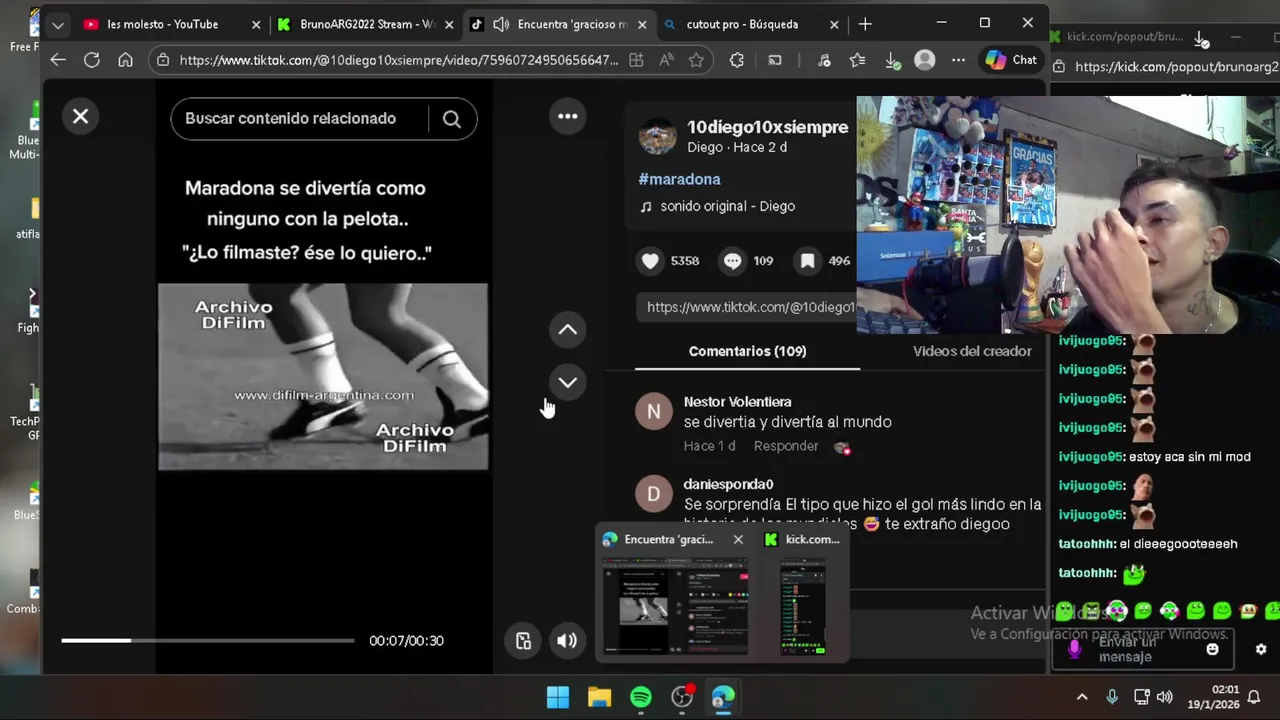Click the cast/media icon in Edge toolbar

click(775, 60)
